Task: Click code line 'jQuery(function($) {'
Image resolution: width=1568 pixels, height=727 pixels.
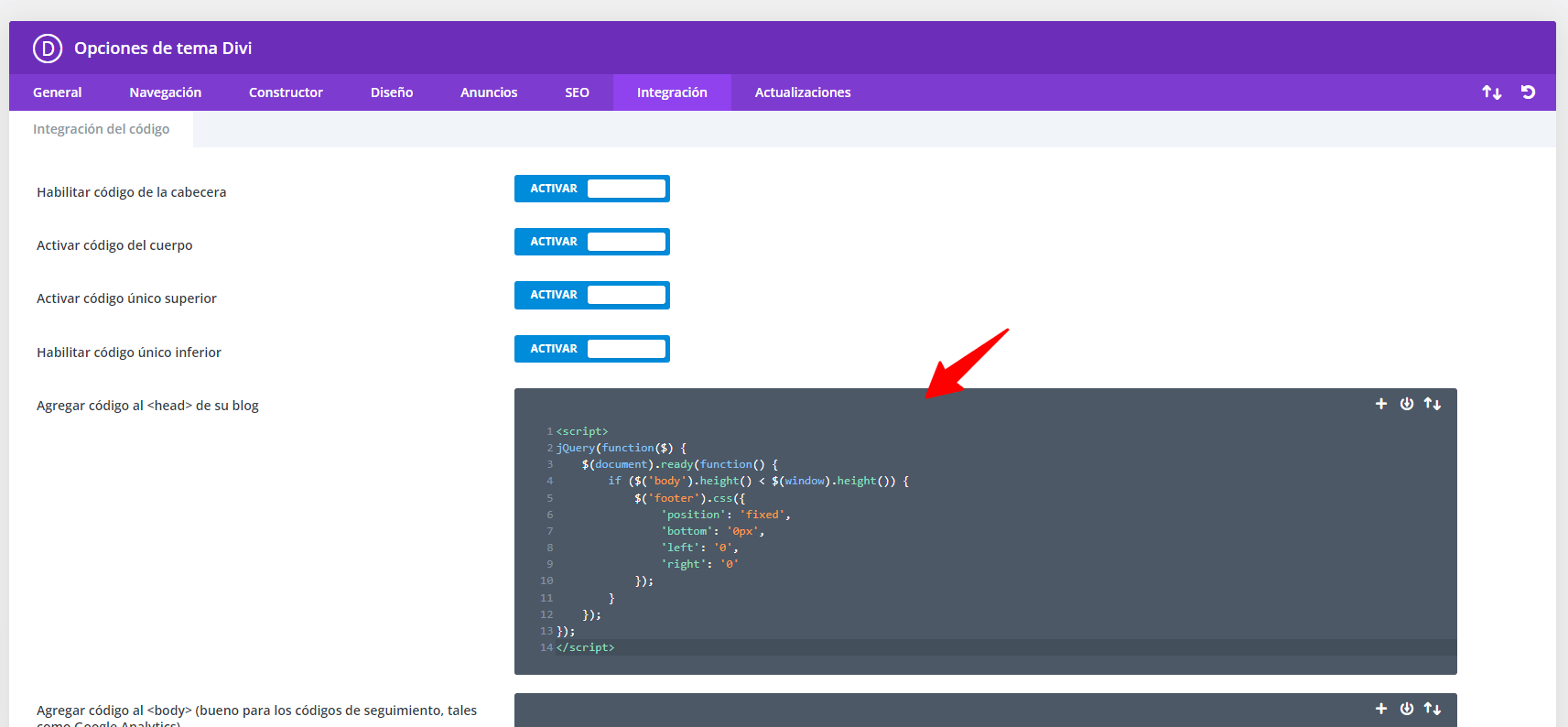Action: [x=622, y=448]
